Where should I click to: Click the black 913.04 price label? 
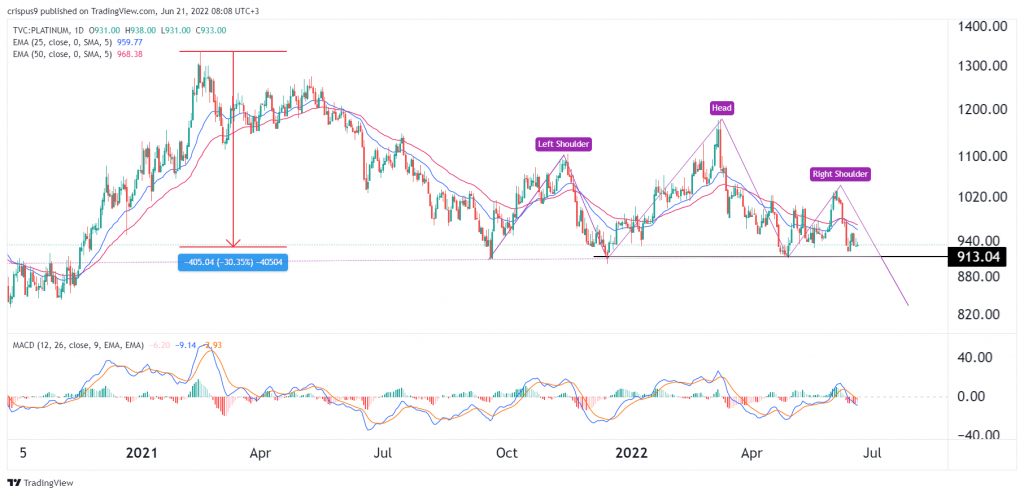(977, 257)
